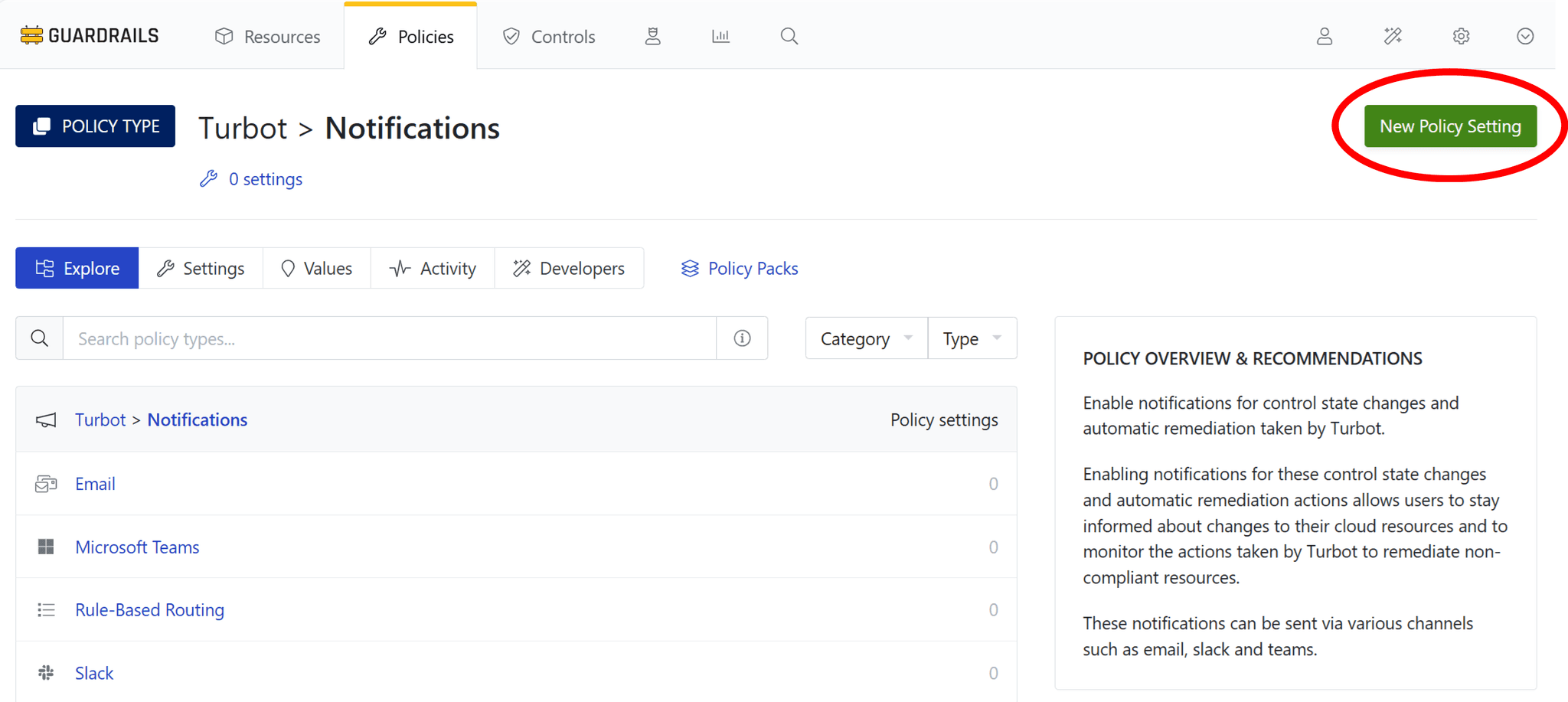The height and width of the screenshot is (702, 1568).
Task: Click the magic wand quick-actions icon
Action: point(1393,36)
